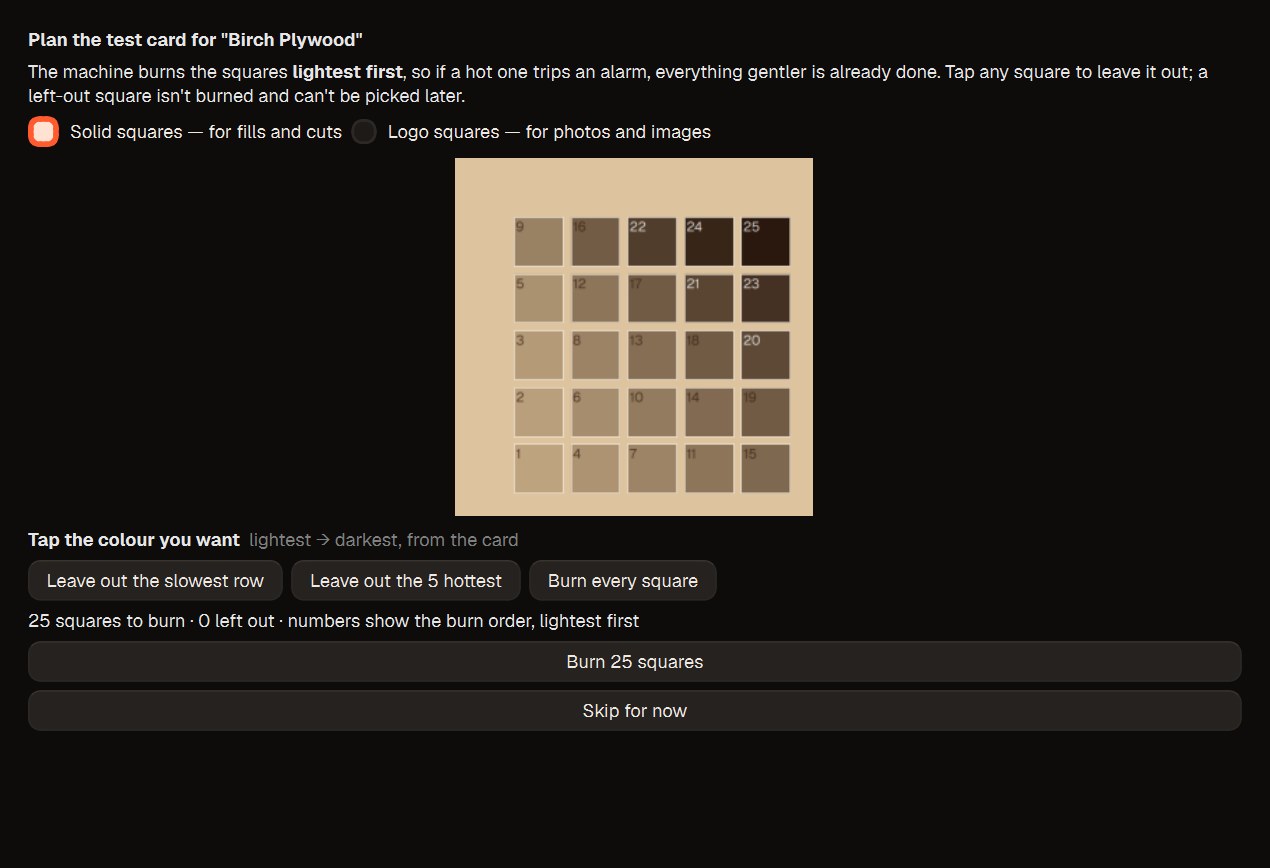Tap square number 8
The image size is (1270, 868).
[596, 355]
